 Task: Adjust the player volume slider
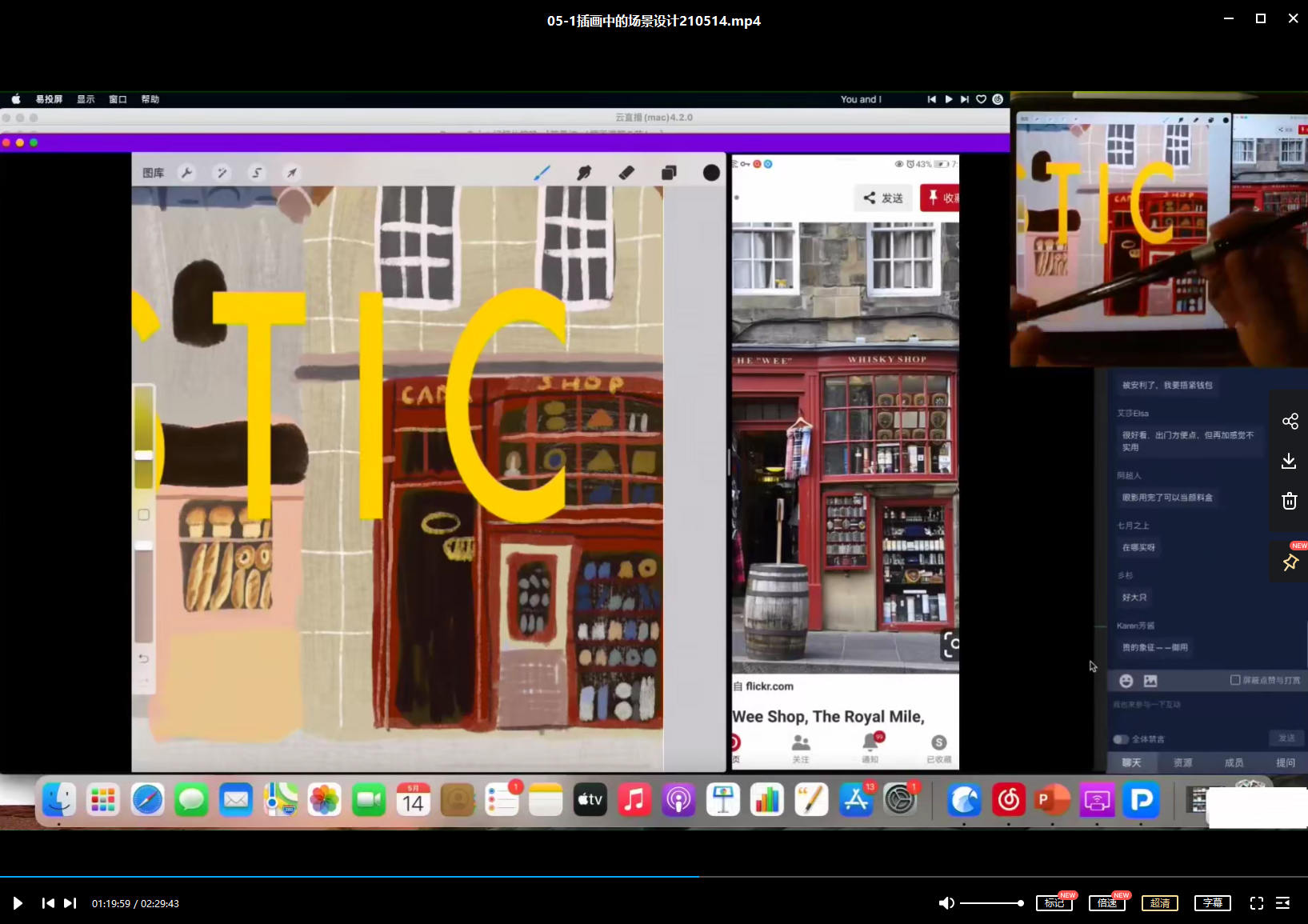tap(992, 903)
